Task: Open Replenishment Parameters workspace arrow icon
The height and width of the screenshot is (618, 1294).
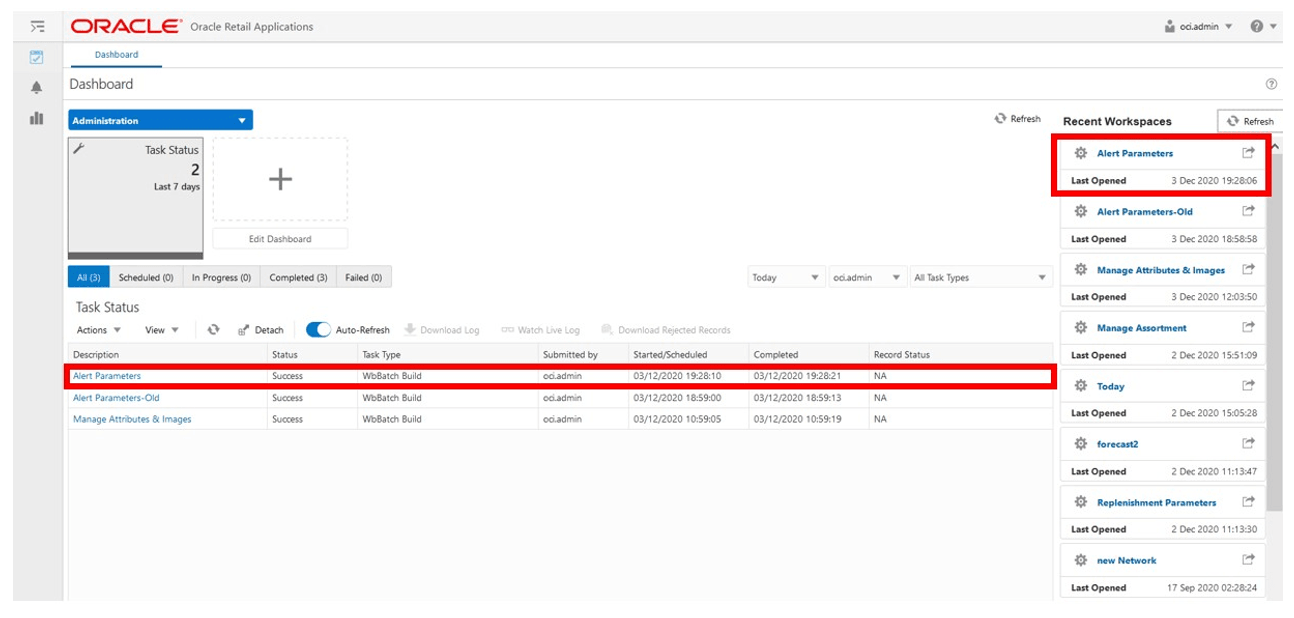Action: [1248, 501]
